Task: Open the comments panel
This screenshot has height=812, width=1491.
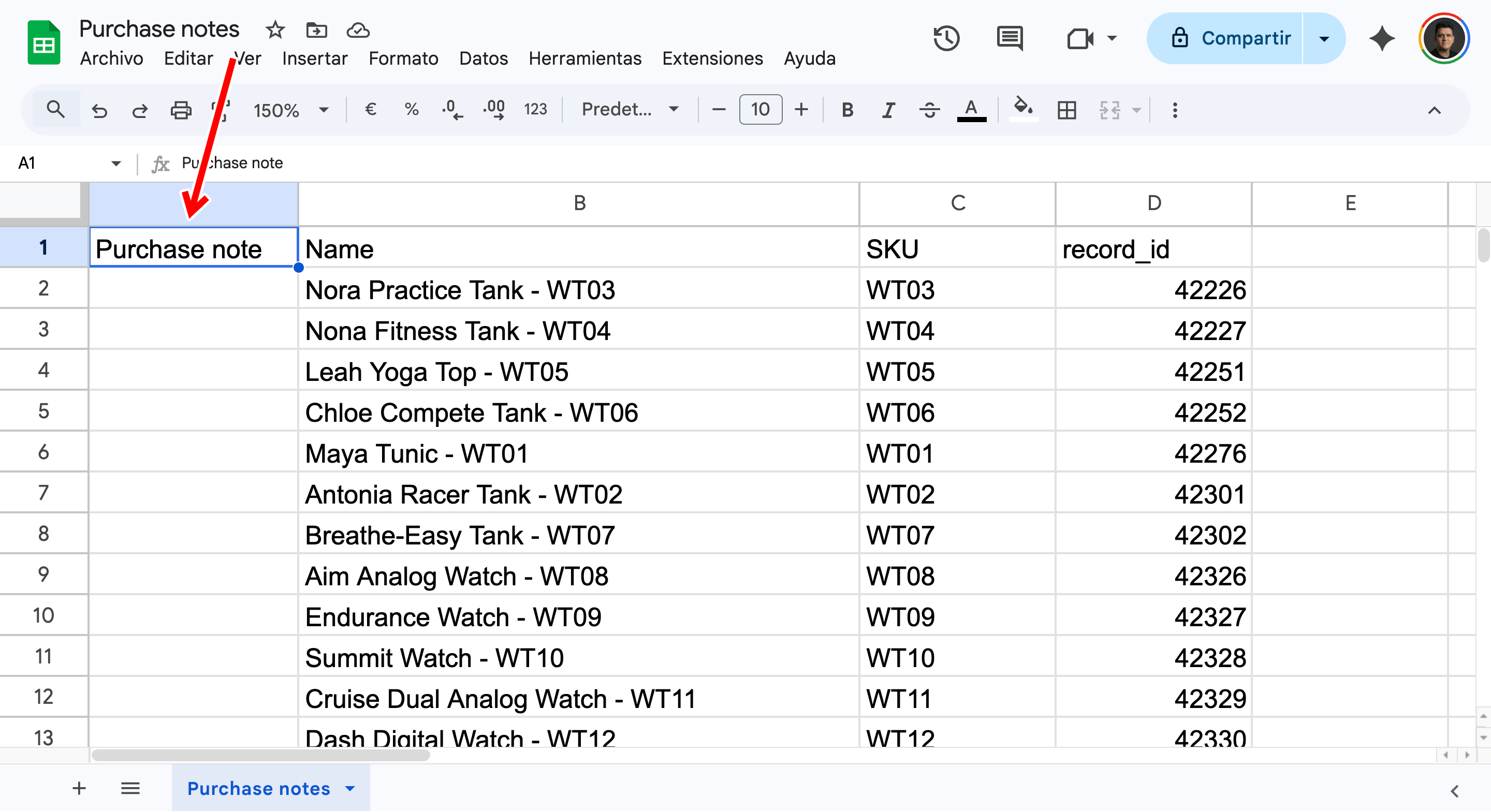Action: point(1010,38)
